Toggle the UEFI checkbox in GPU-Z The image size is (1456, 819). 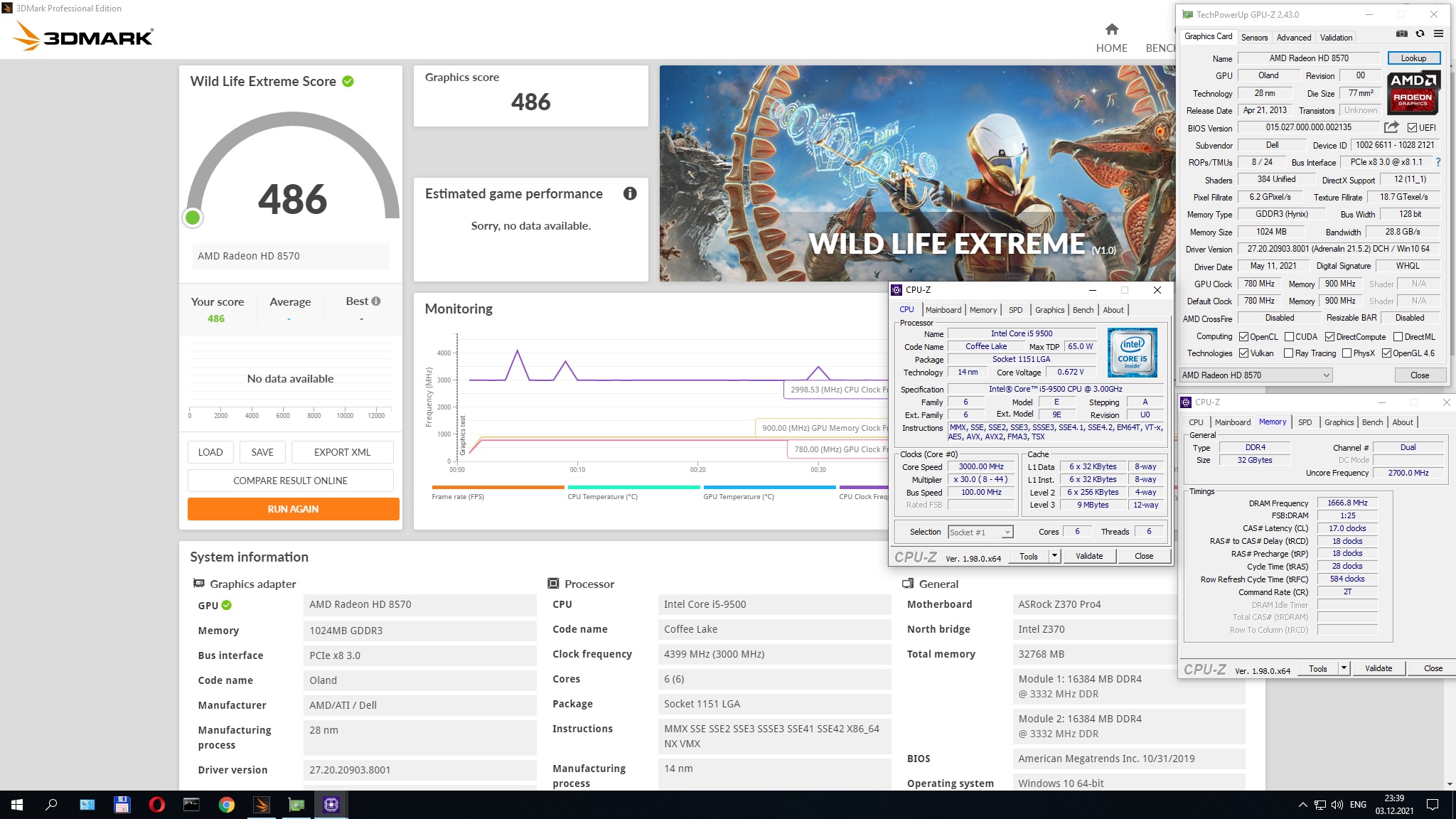1412,128
